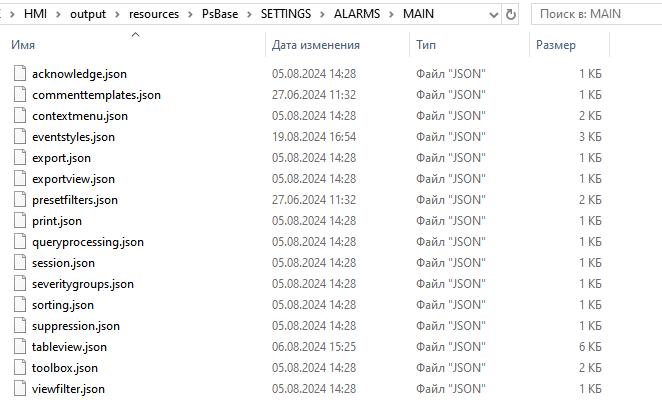The width and height of the screenshot is (662, 402).
Task: Select the presetfilters.json file icon
Action: pyautogui.click(x=20, y=200)
